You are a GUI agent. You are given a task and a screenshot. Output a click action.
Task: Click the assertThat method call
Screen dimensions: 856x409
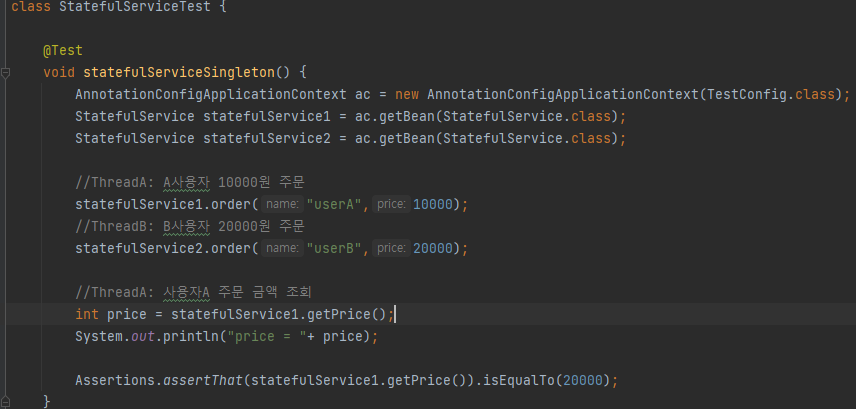(x=203, y=380)
